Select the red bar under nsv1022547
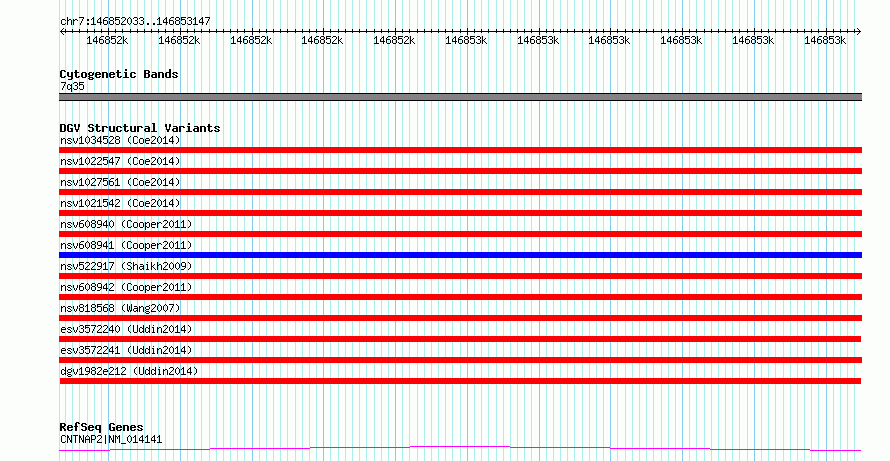Screen dimensions: 890x461 460,171
